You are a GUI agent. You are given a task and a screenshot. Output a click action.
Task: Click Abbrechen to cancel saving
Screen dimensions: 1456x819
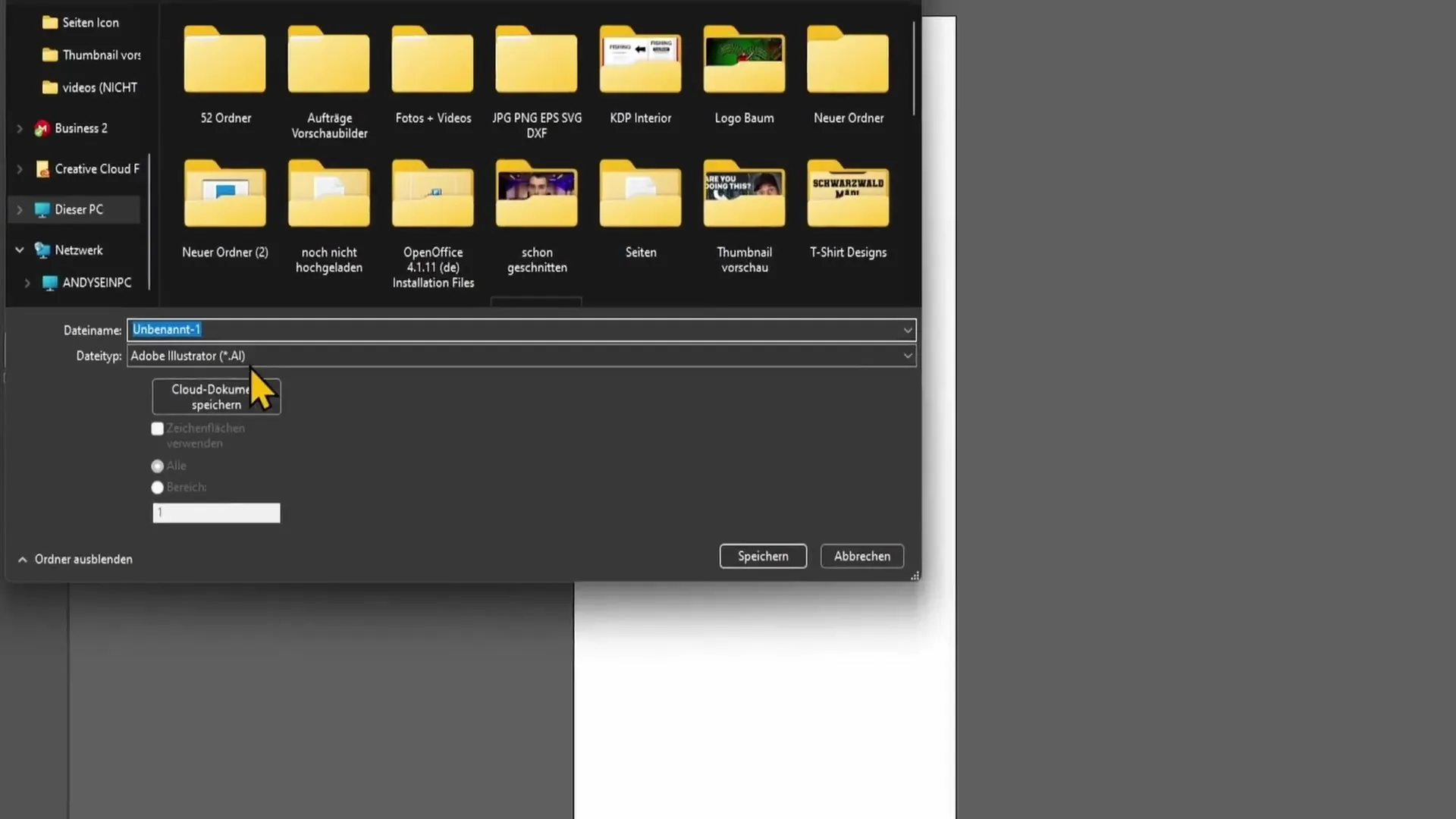[x=862, y=556]
